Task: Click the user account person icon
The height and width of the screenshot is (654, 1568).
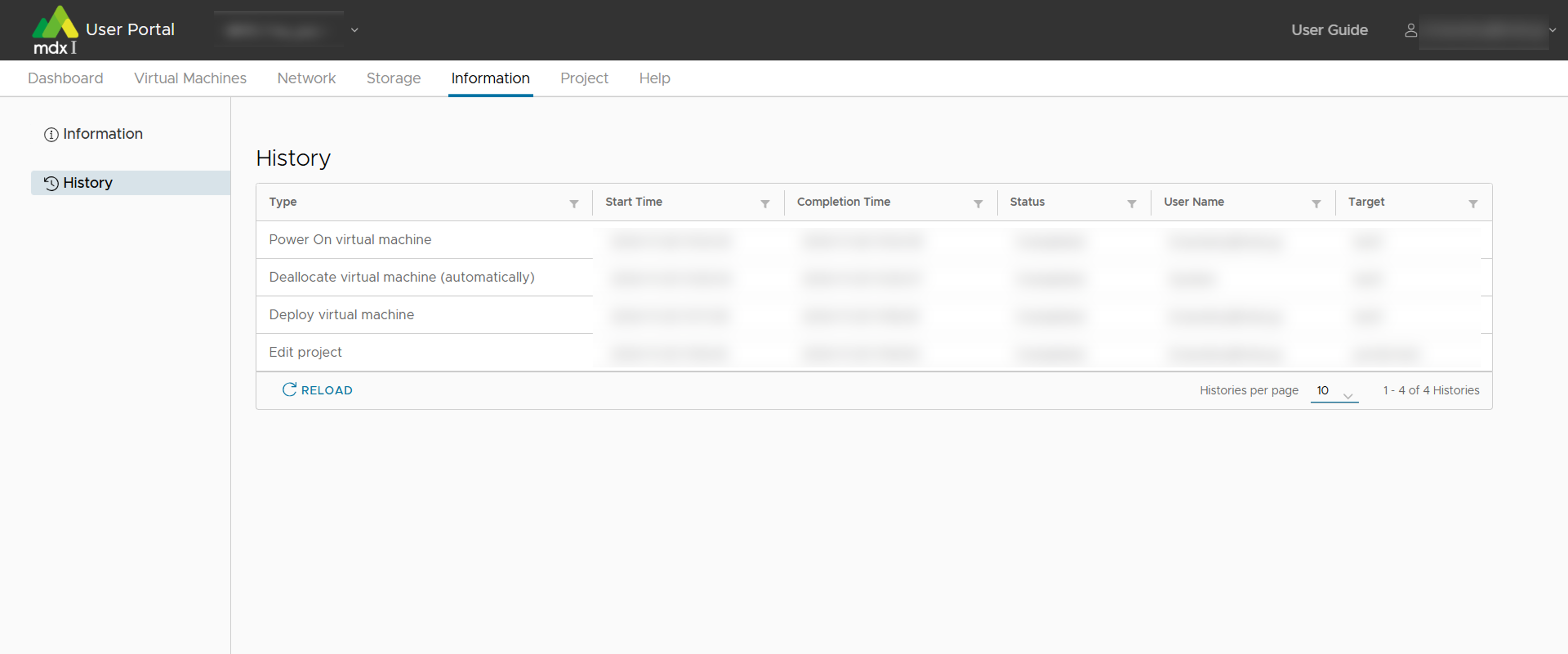Action: point(1410,30)
